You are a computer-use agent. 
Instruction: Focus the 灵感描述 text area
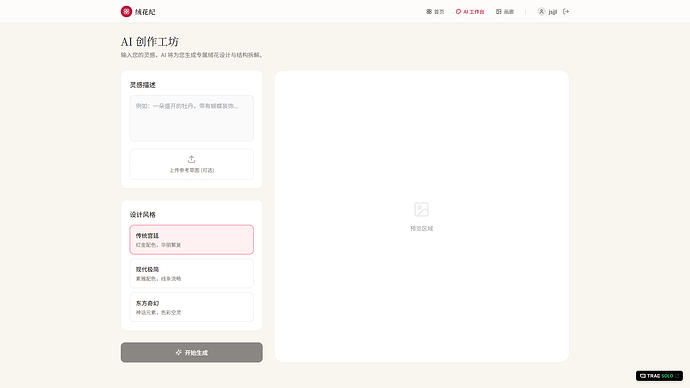click(191, 118)
